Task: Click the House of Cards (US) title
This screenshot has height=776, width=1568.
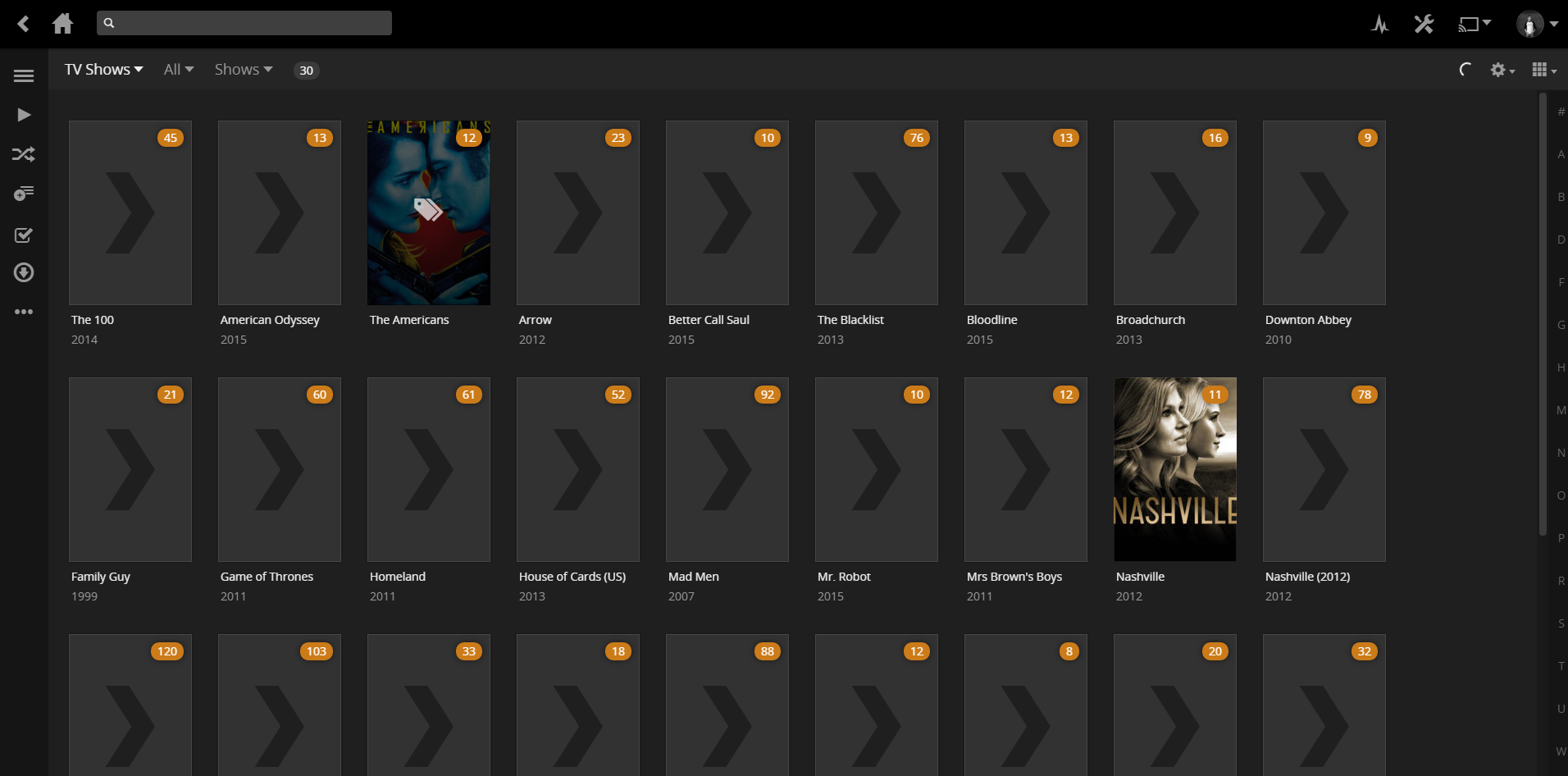Action: click(572, 577)
